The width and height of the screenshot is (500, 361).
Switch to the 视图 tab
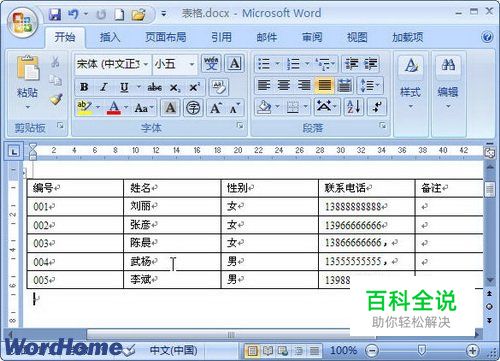click(357, 37)
